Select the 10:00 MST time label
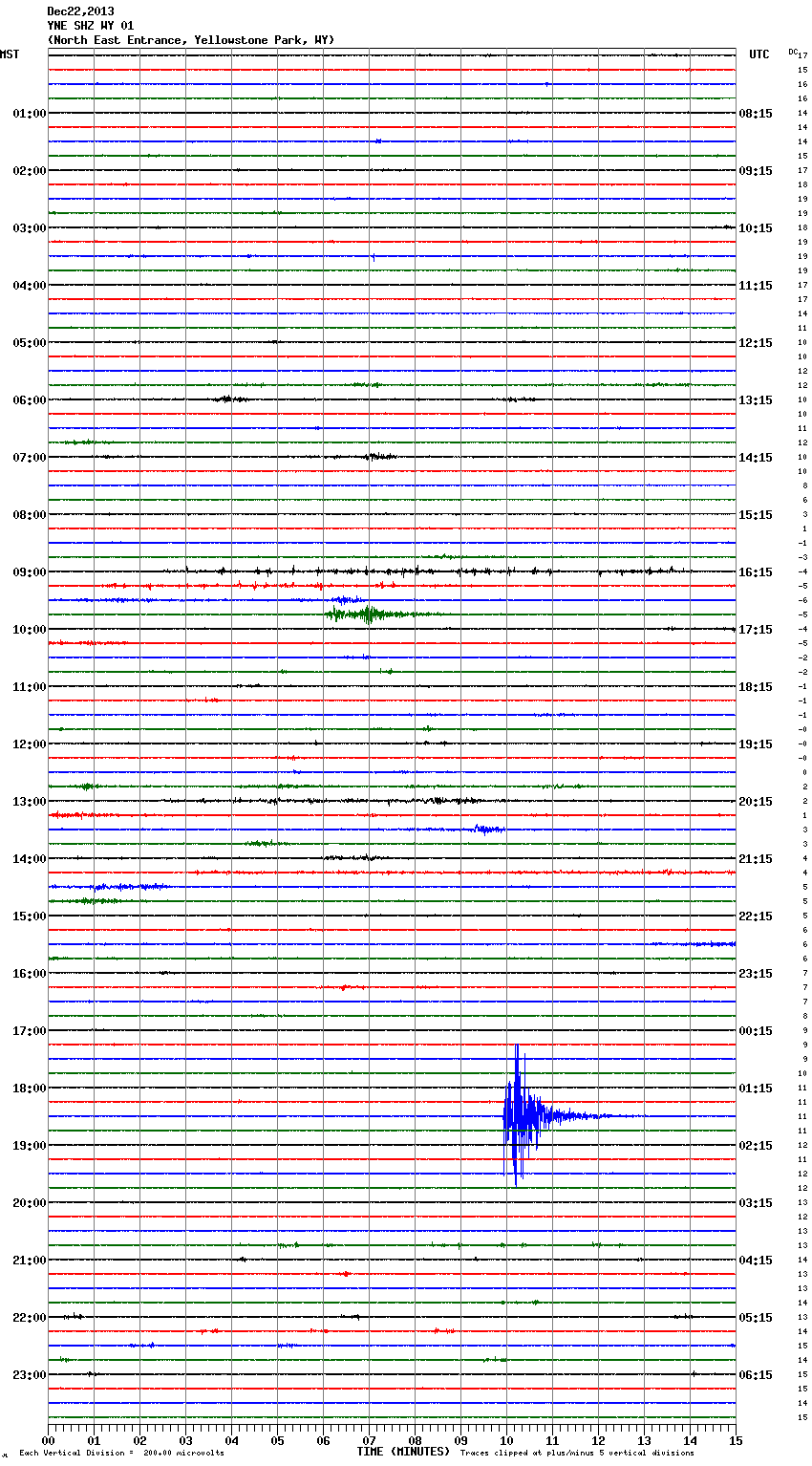 coord(29,630)
